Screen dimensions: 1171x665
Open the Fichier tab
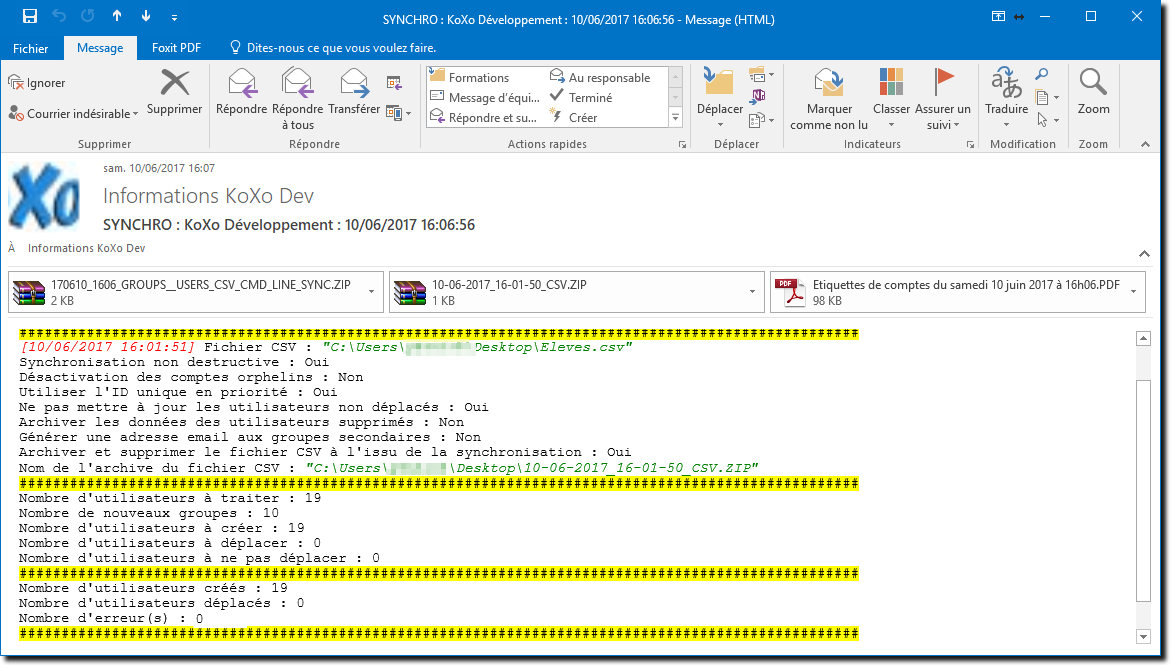coord(31,48)
